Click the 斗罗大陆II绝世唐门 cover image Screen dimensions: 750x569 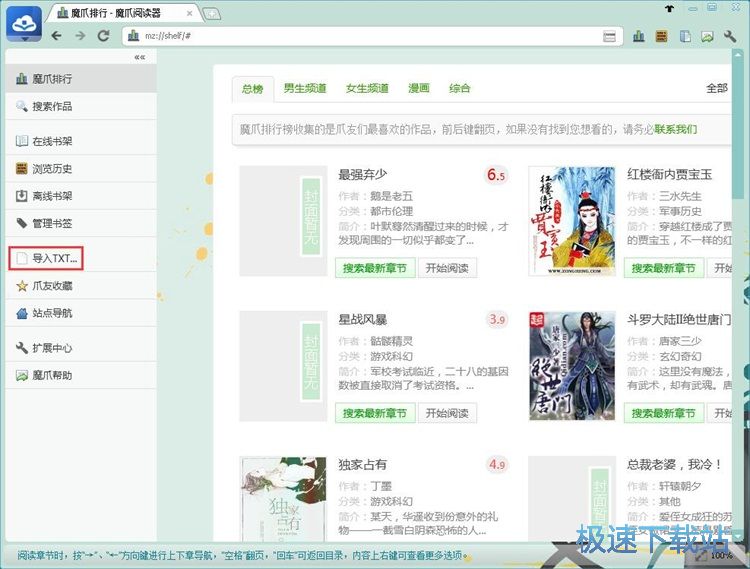572,366
